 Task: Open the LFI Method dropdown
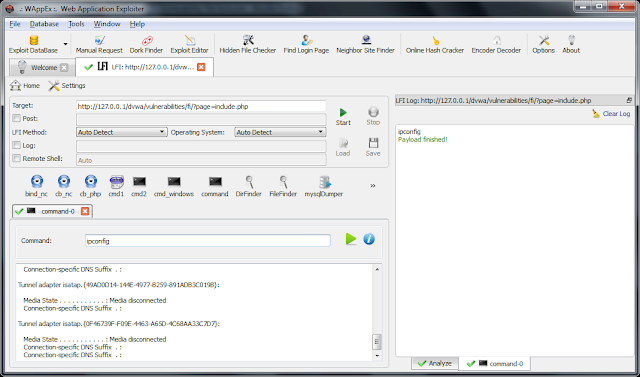[122, 132]
